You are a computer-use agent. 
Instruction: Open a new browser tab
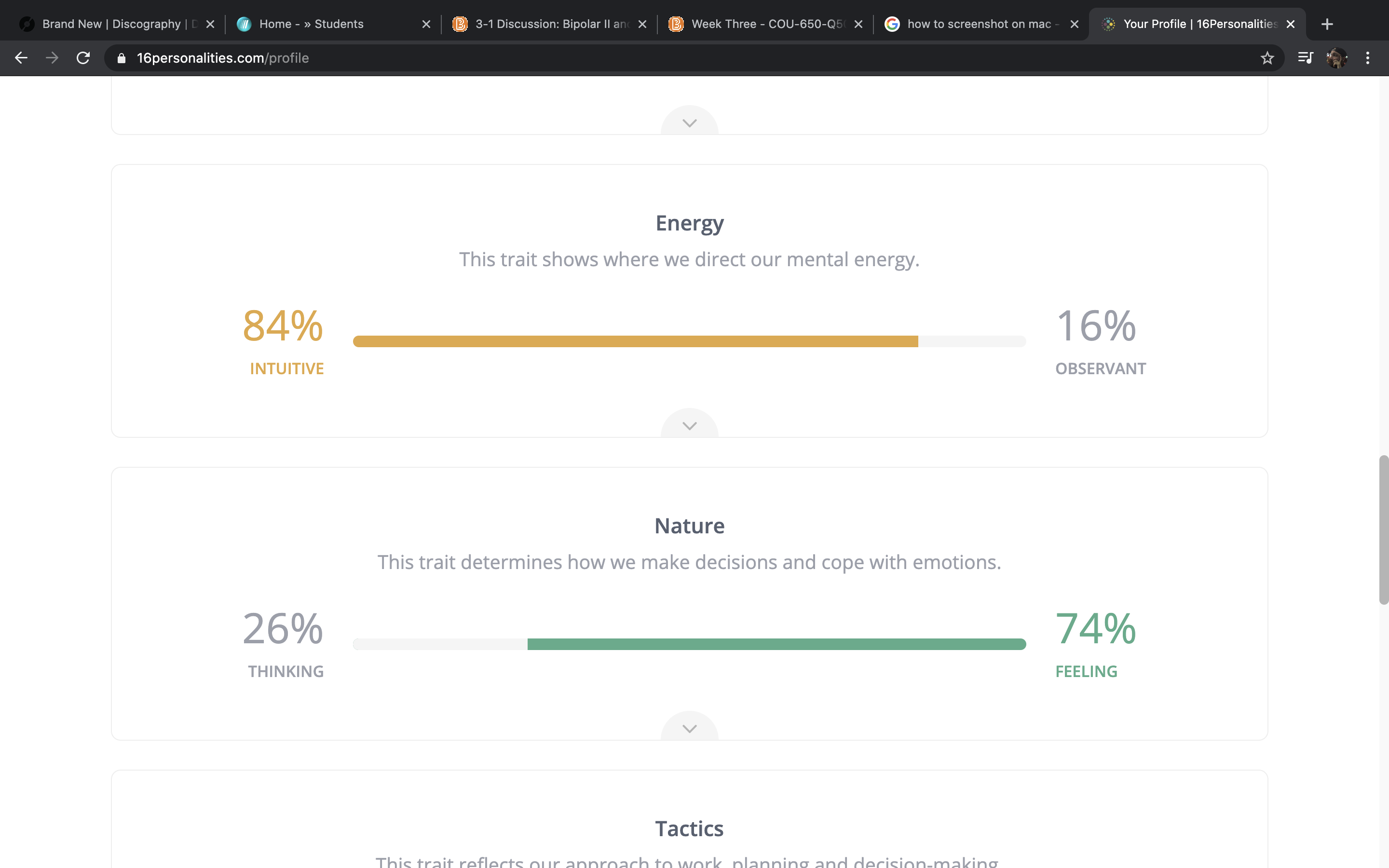[x=1327, y=24]
